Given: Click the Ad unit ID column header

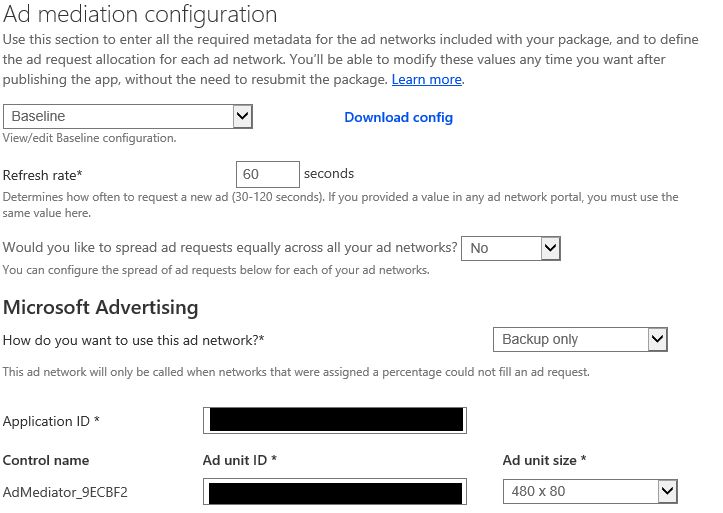Looking at the screenshot, I should pos(240,460).
